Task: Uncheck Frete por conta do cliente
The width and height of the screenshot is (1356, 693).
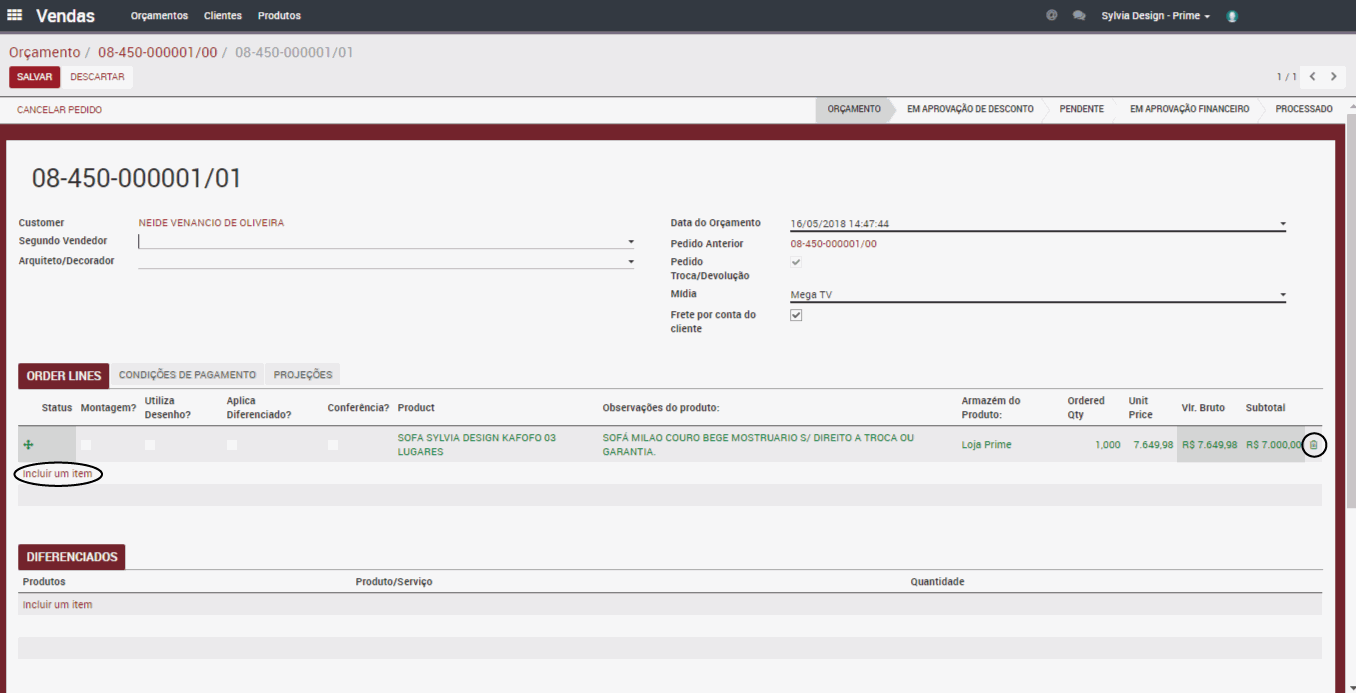Action: (x=796, y=315)
